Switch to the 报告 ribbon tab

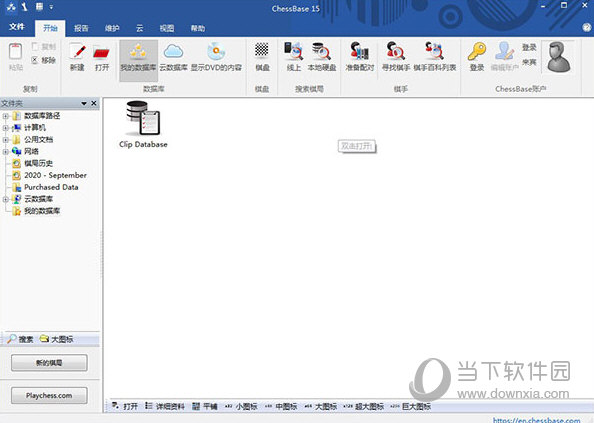coord(81,28)
